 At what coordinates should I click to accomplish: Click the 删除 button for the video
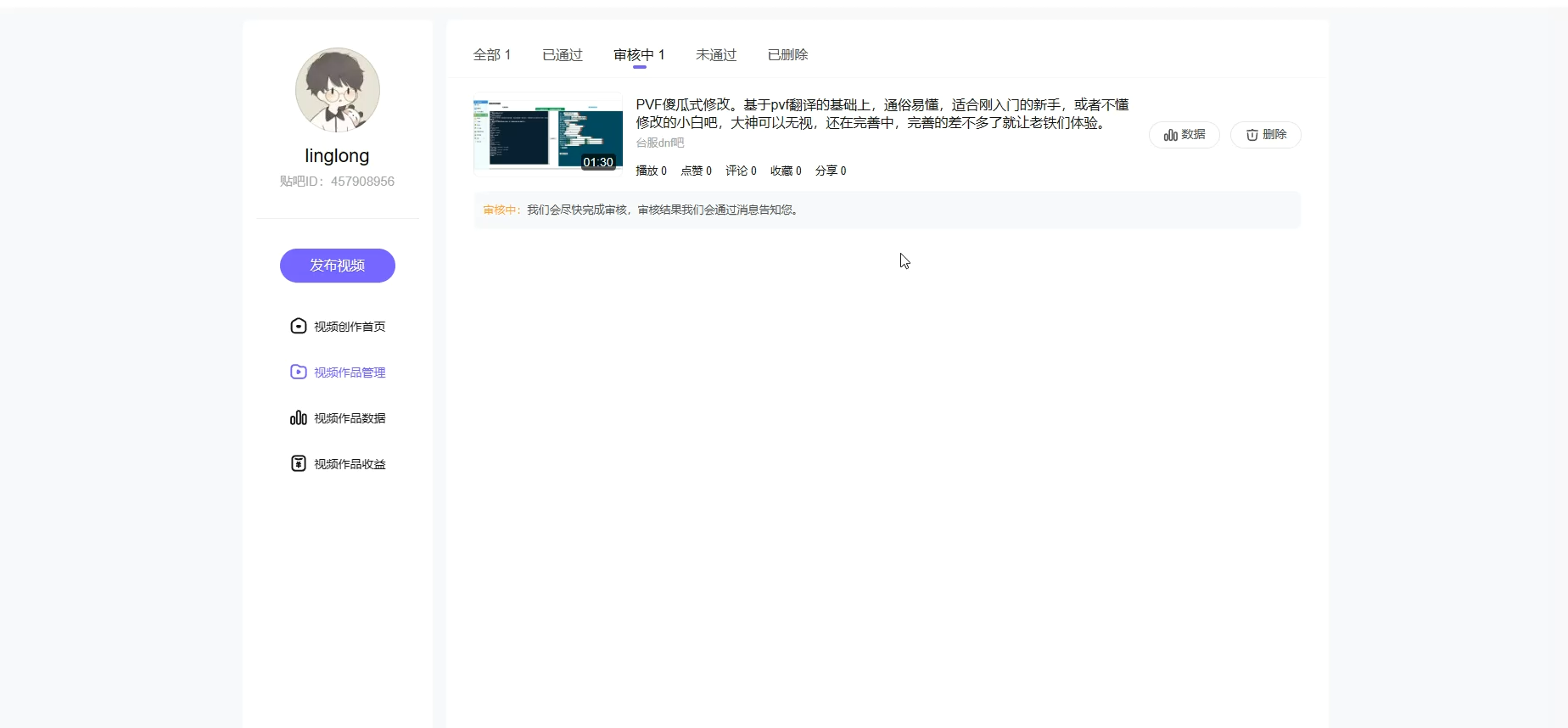[1266, 135]
